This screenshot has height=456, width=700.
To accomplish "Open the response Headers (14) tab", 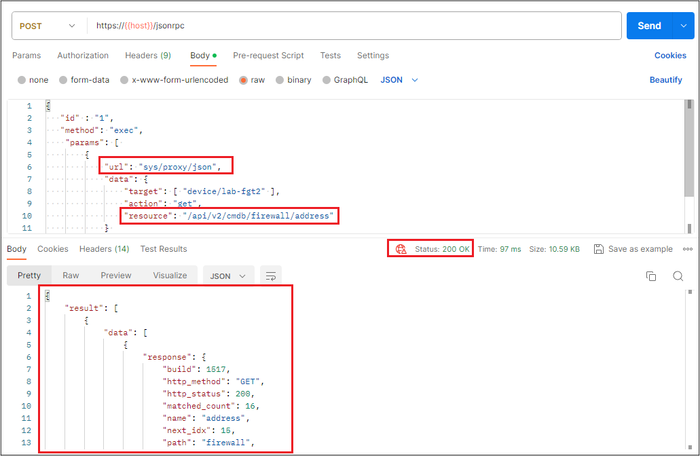I will (104, 249).
